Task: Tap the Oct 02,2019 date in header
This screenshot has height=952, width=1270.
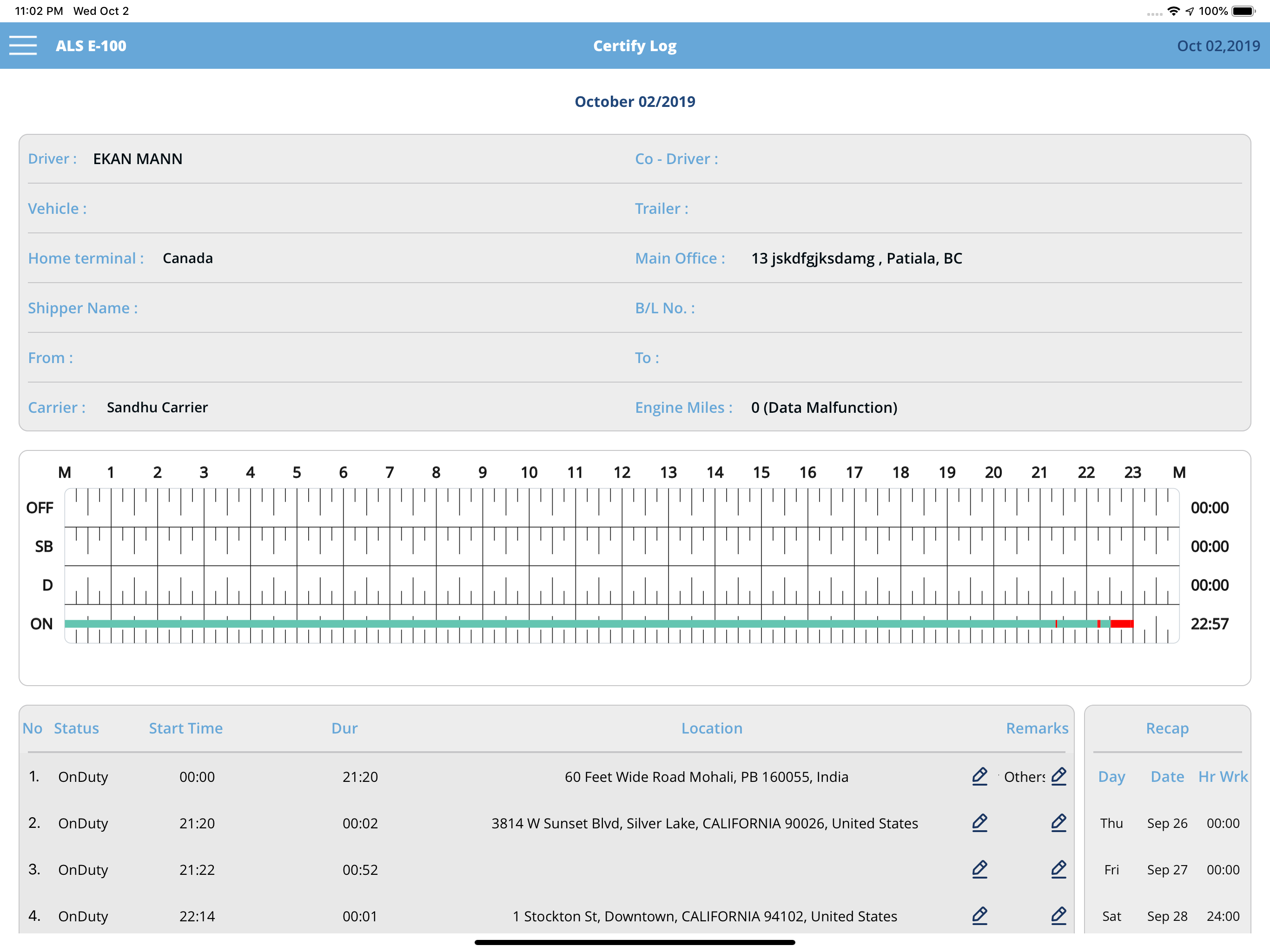Action: (1218, 46)
